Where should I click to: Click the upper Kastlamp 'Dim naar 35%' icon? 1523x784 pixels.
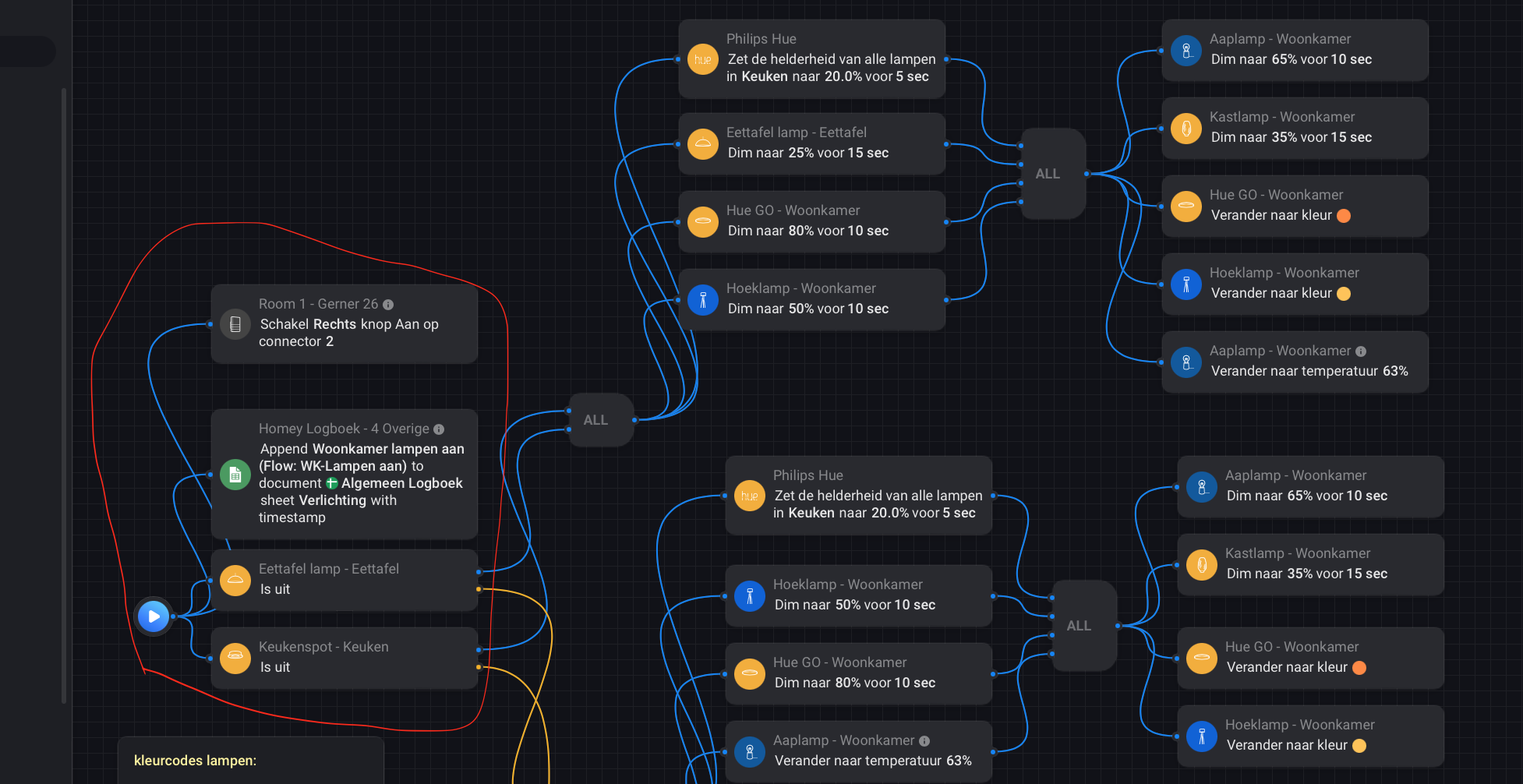click(x=1186, y=129)
